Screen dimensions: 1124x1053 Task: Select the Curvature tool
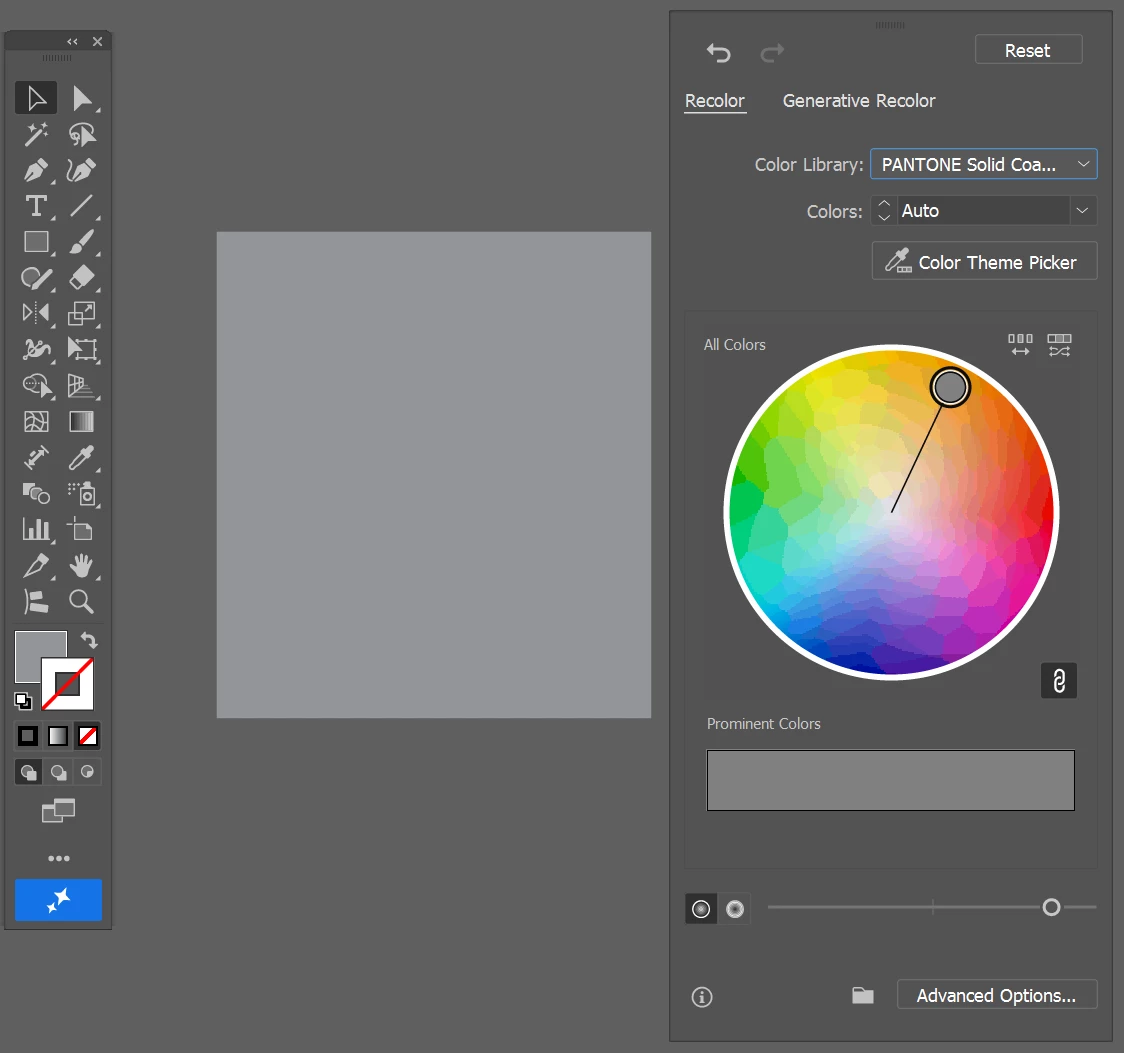[x=82, y=170]
